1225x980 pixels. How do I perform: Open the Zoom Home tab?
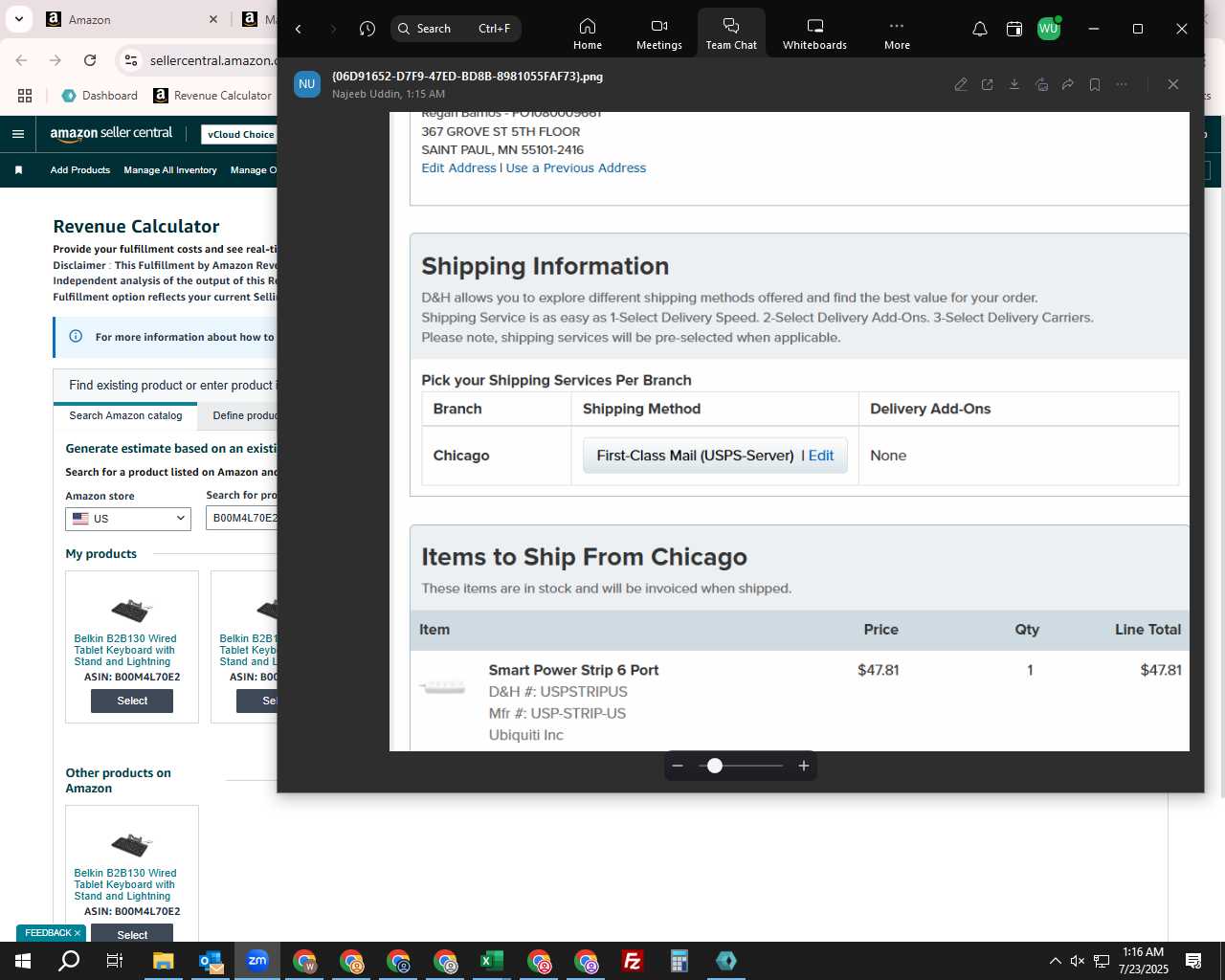point(588,33)
